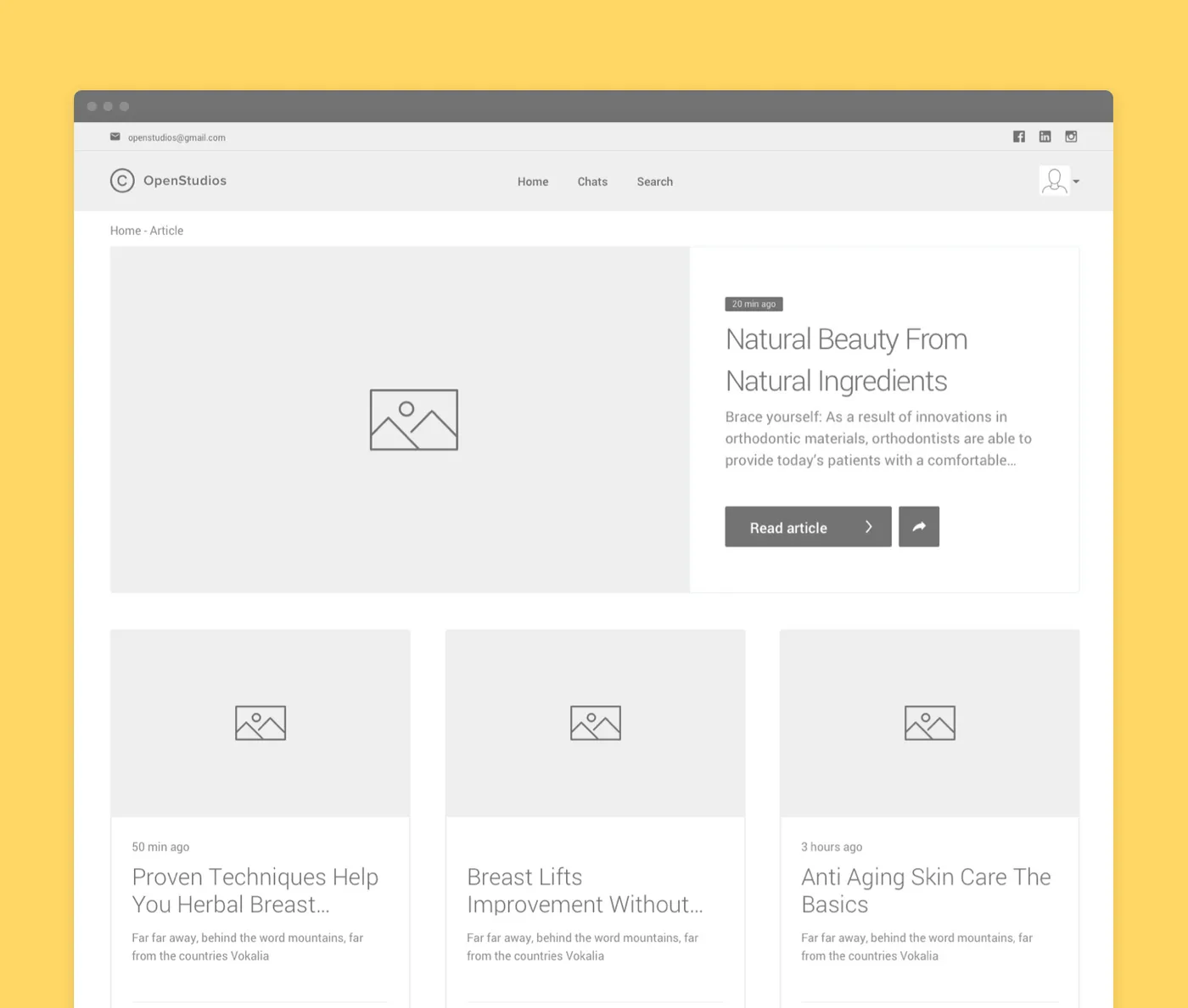Click the browser window close dot
Image resolution: width=1188 pixels, height=1008 pixels.
pos(92,106)
